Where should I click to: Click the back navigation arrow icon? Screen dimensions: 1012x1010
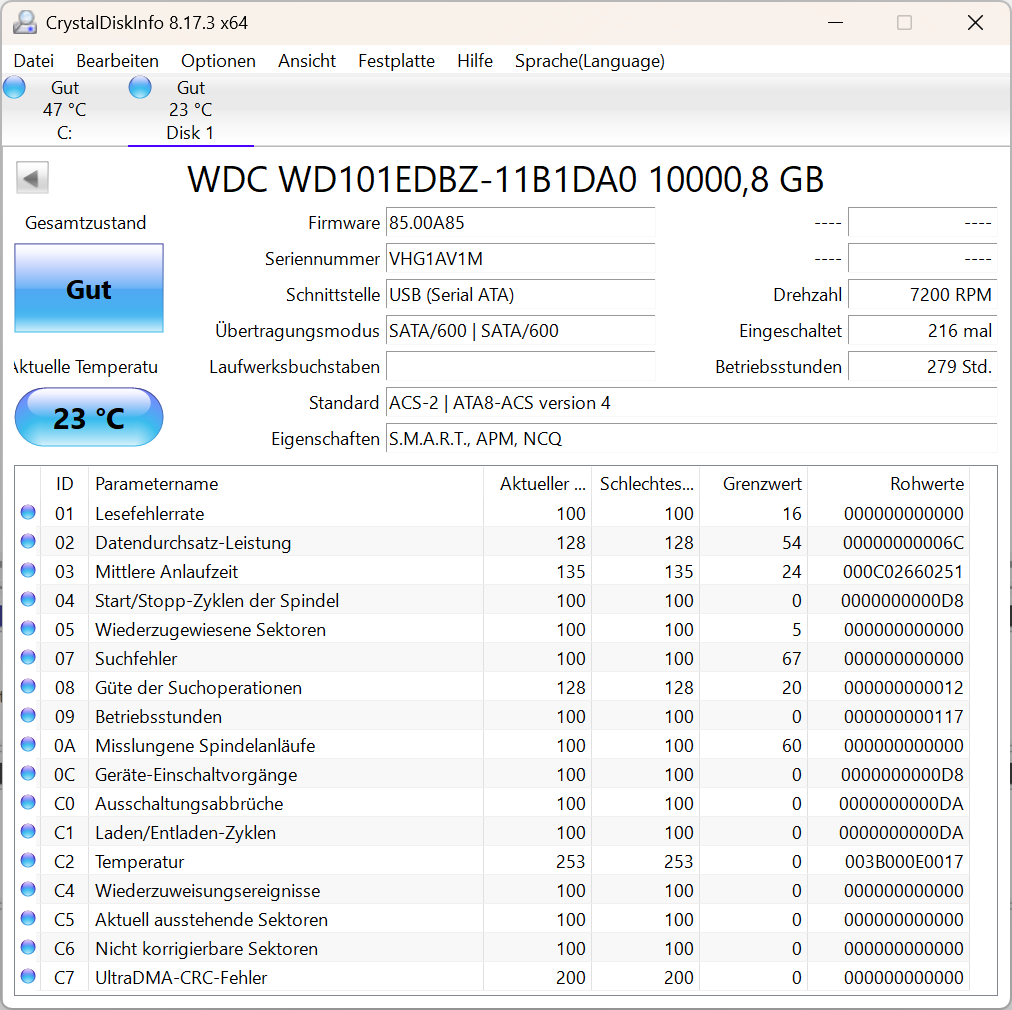(31, 177)
